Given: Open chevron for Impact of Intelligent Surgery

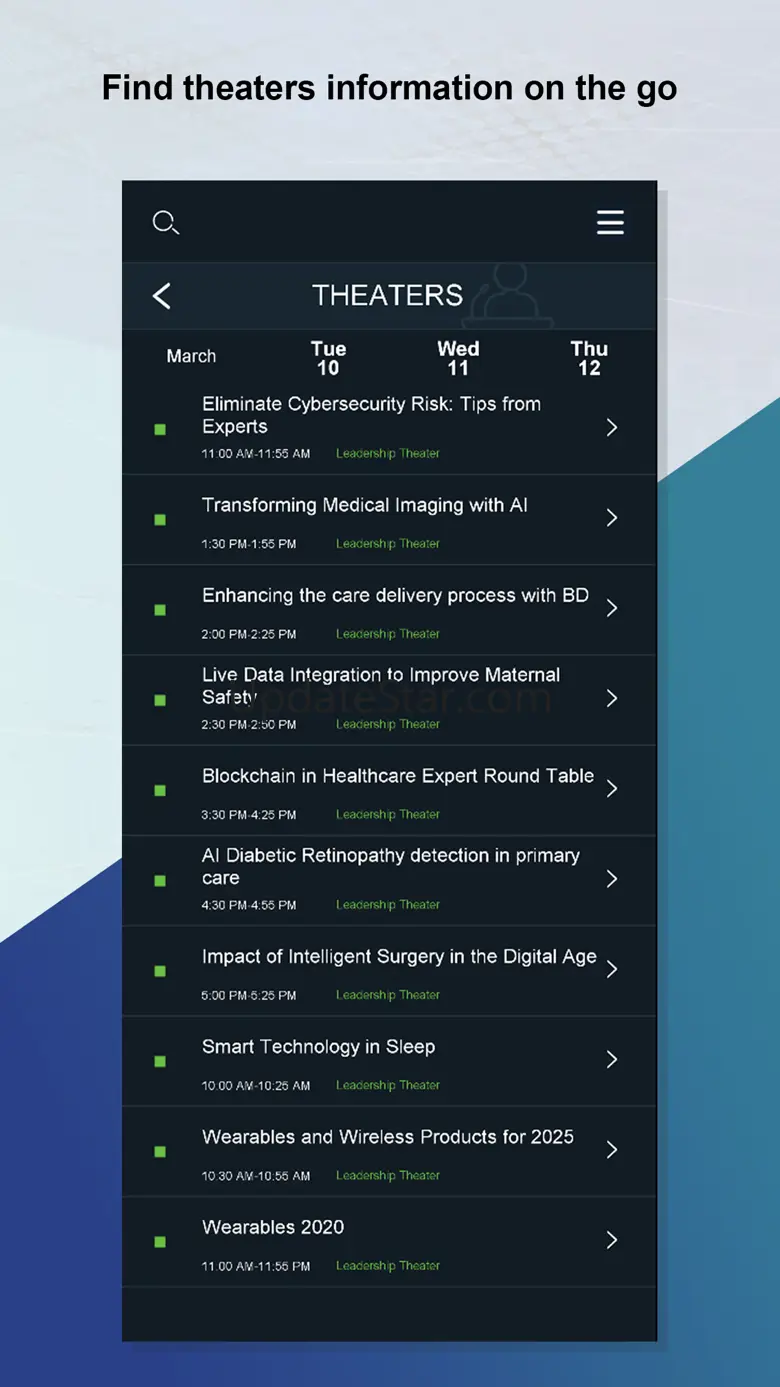Looking at the screenshot, I should pyautogui.click(x=612, y=969).
